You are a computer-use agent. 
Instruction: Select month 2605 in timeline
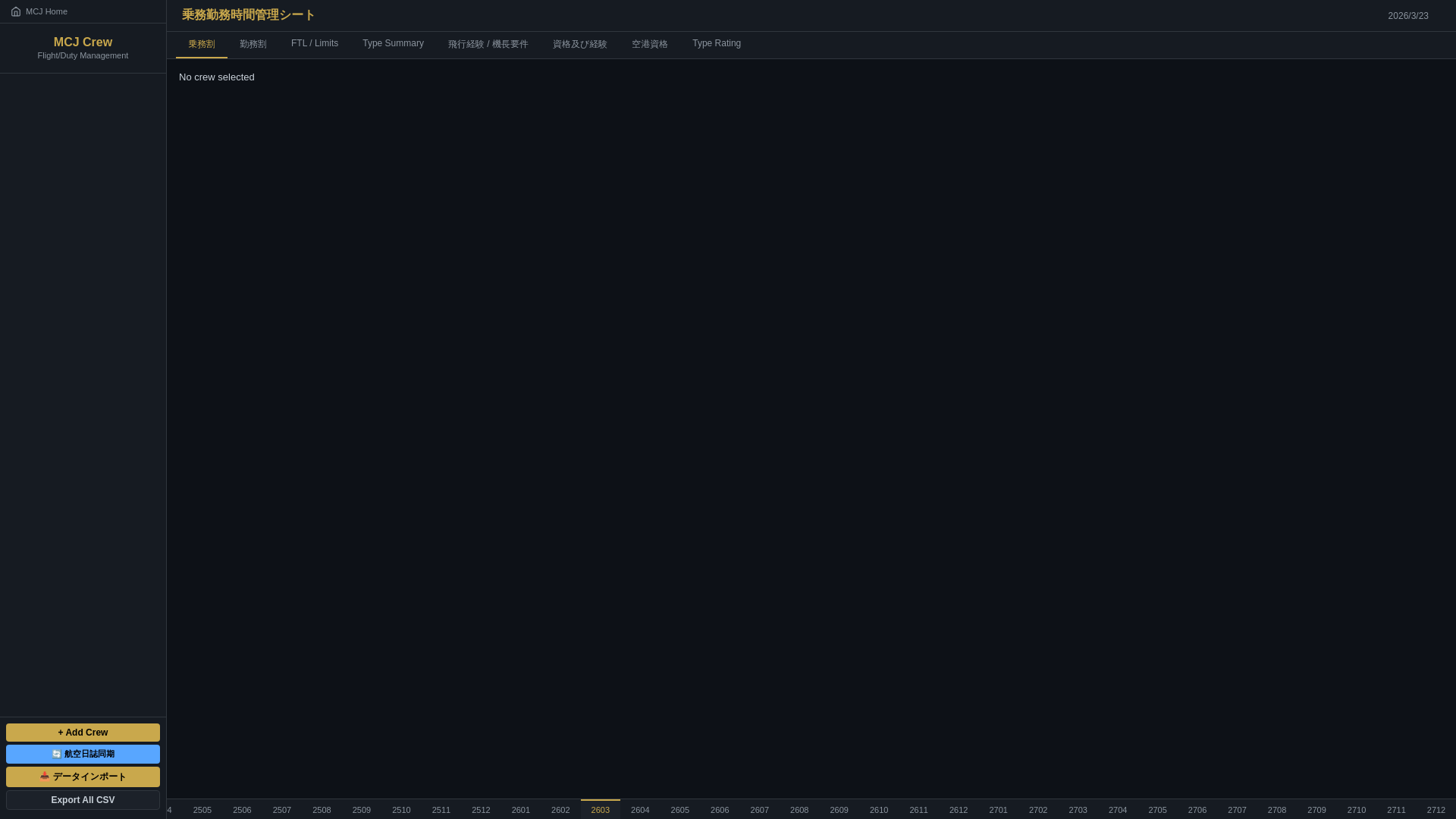pos(680,810)
